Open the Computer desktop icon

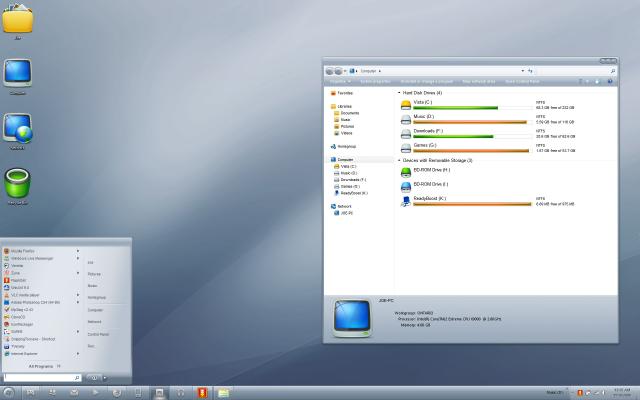[18, 73]
